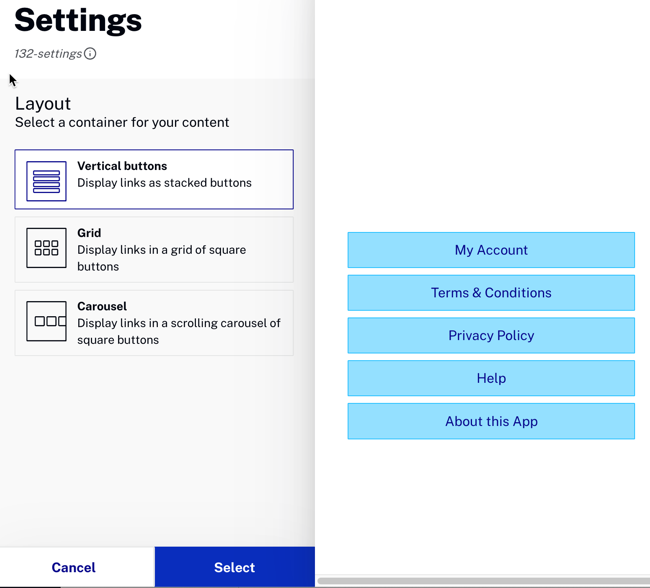
Task: Open About this App in the preview
Action: coord(491,421)
